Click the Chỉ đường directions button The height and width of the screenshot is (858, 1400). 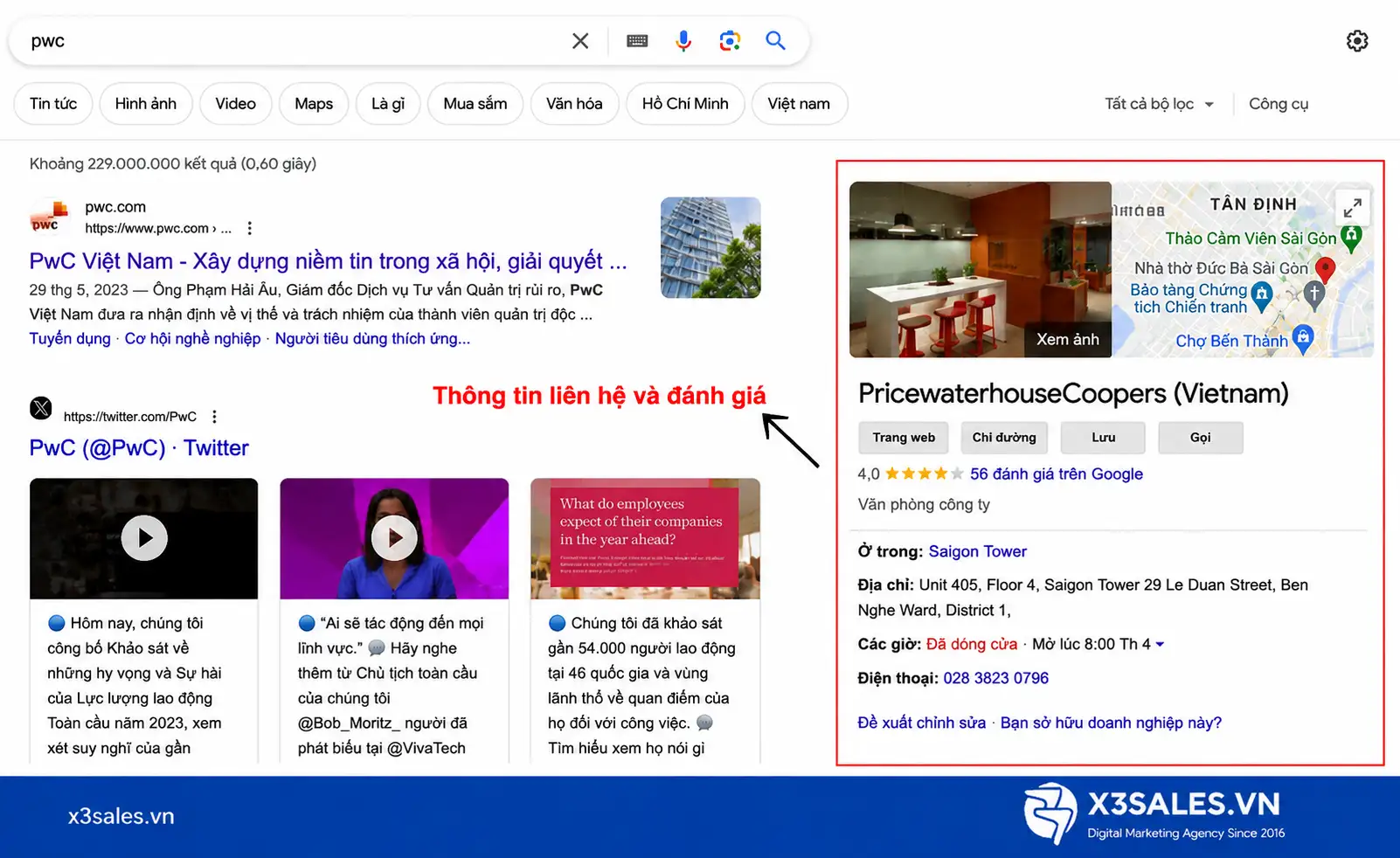(x=1004, y=438)
